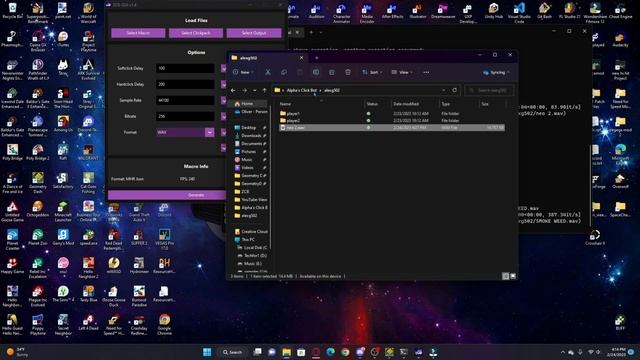640x360 pixels.
Task: Sort by Type column header
Action: pyautogui.click(x=446, y=104)
